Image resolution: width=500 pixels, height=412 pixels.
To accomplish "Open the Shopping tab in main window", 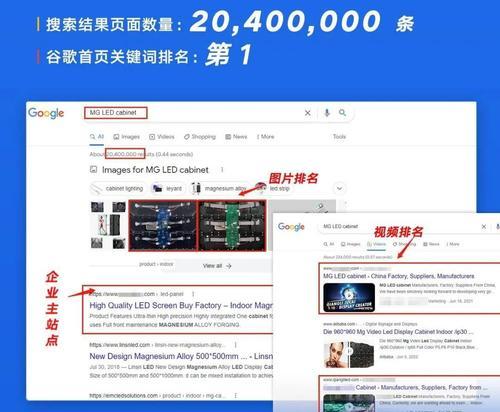I will coord(200,137).
